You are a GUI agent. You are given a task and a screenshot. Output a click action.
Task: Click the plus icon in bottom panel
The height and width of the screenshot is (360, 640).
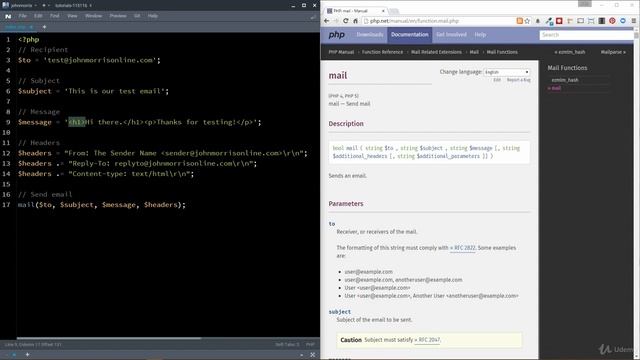click(27, 355)
